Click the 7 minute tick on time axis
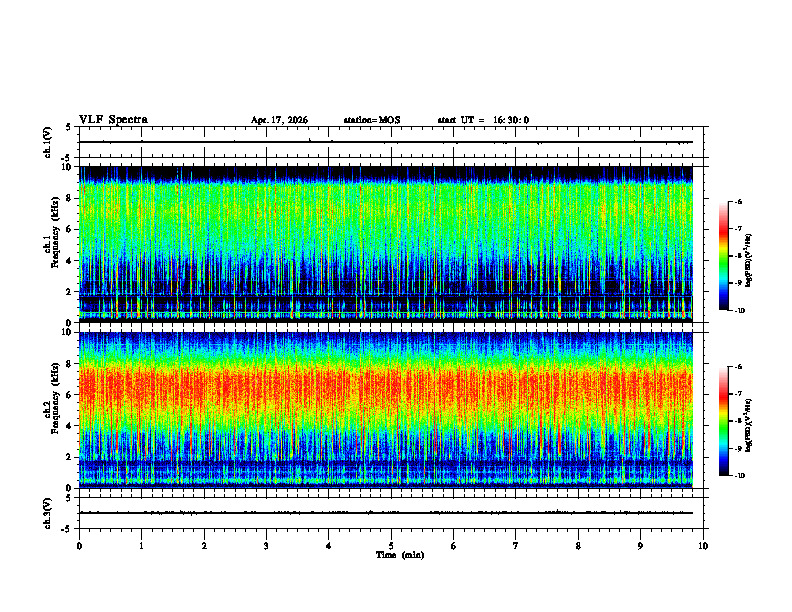The height and width of the screenshot is (612, 792). pyautogui.click(x=516, y=546)
